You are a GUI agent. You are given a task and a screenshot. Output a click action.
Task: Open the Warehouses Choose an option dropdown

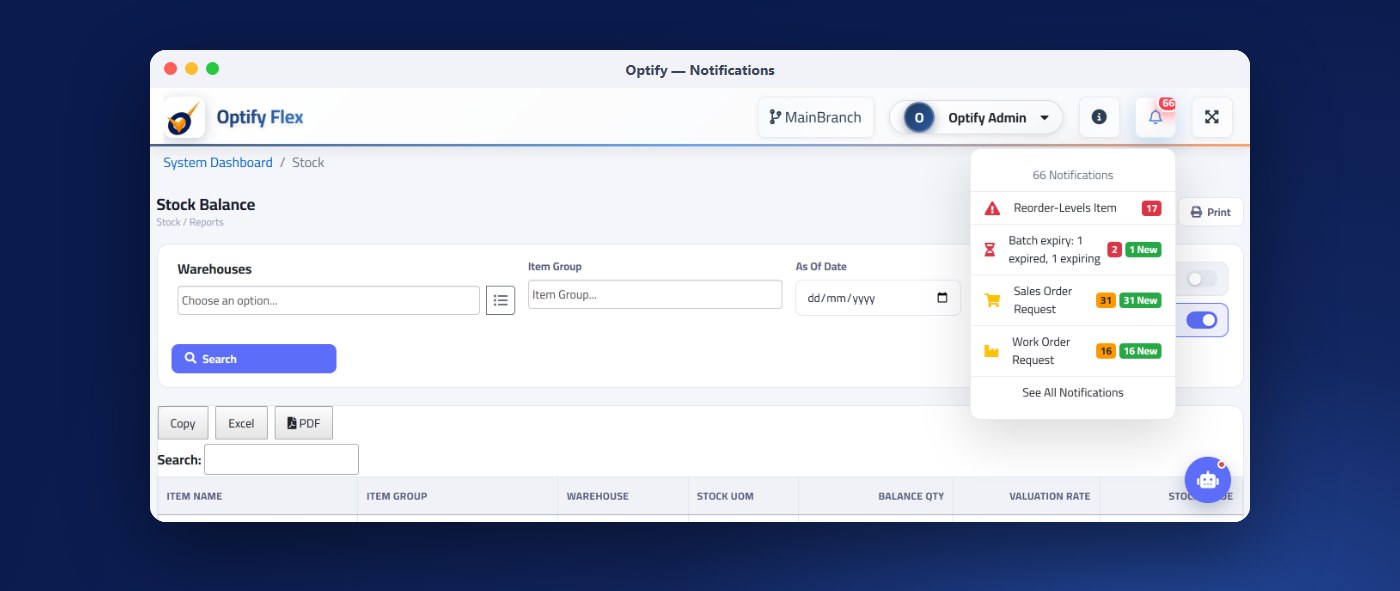pyautogui.click(x=329, y=301)
